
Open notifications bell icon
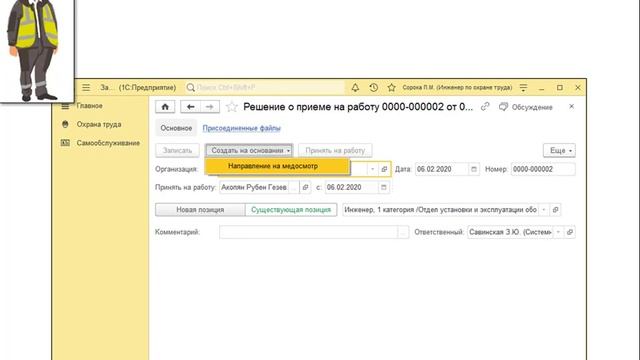click(x=355, y=87)
